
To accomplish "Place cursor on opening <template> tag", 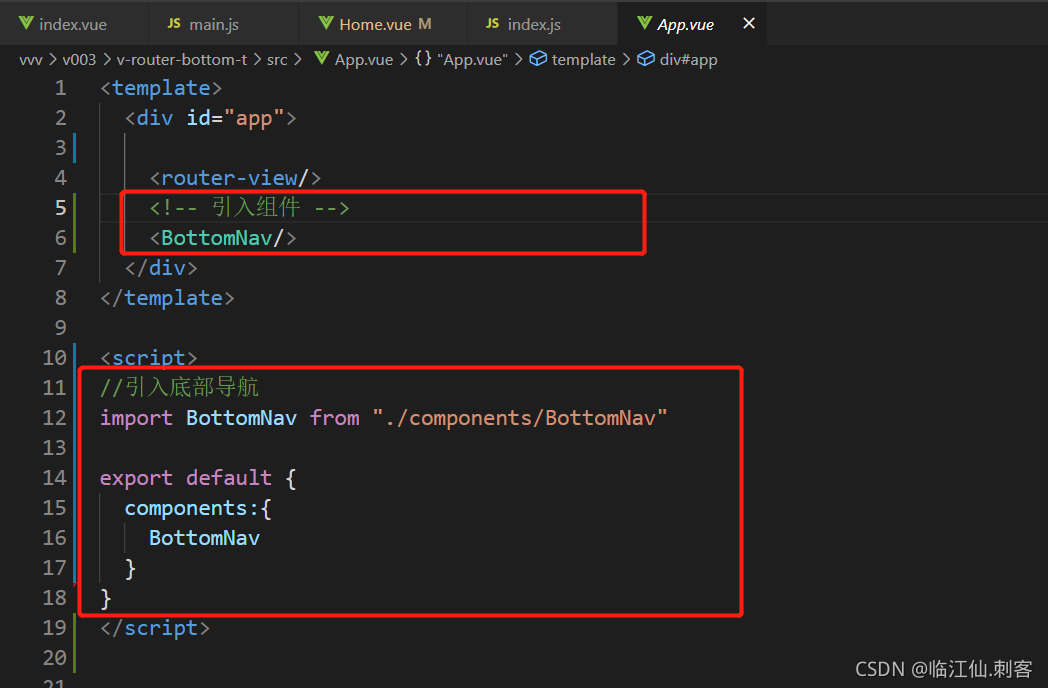I will (x=161, y=88).
